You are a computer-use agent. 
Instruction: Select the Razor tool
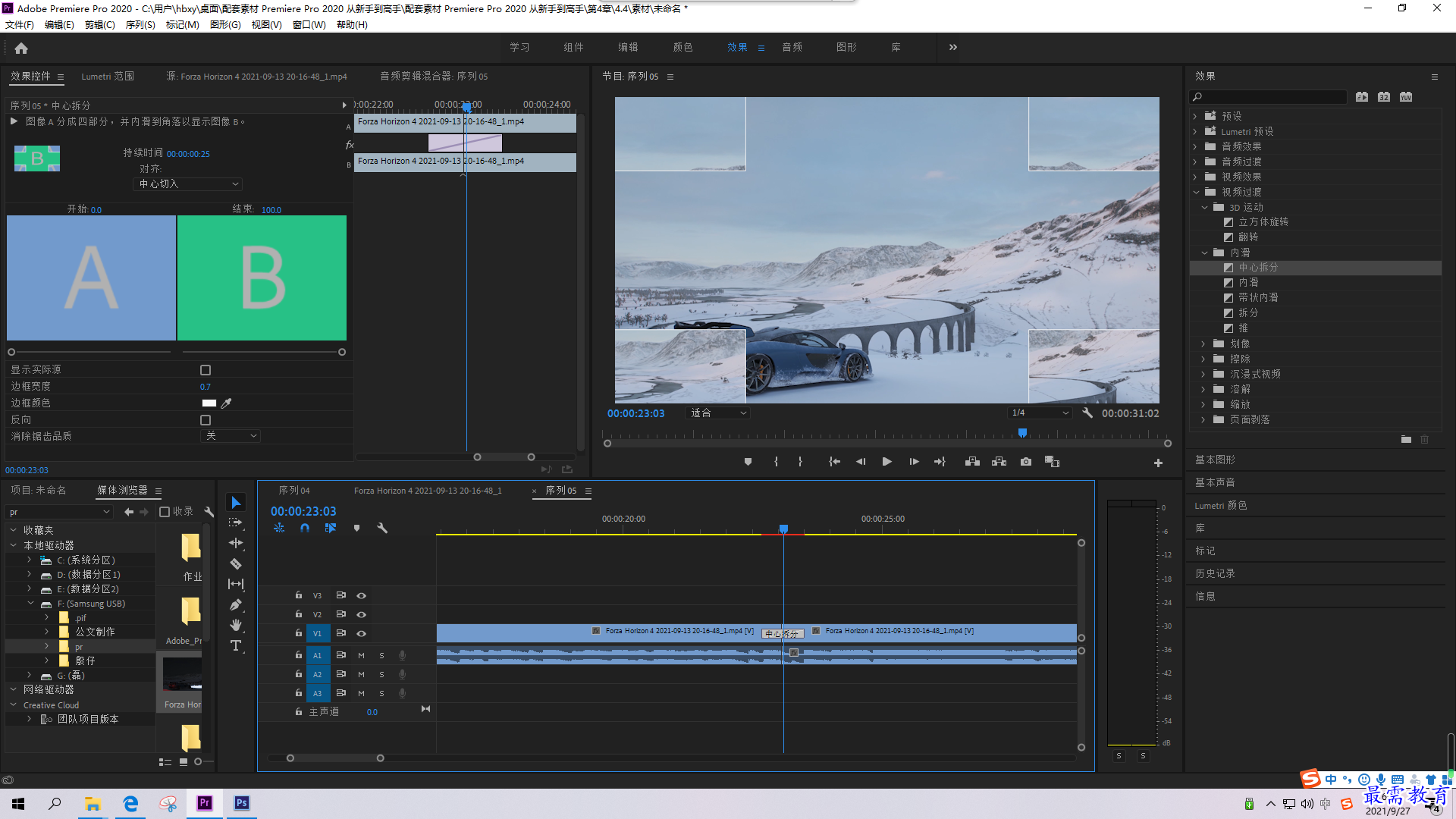tap(236, 563)
